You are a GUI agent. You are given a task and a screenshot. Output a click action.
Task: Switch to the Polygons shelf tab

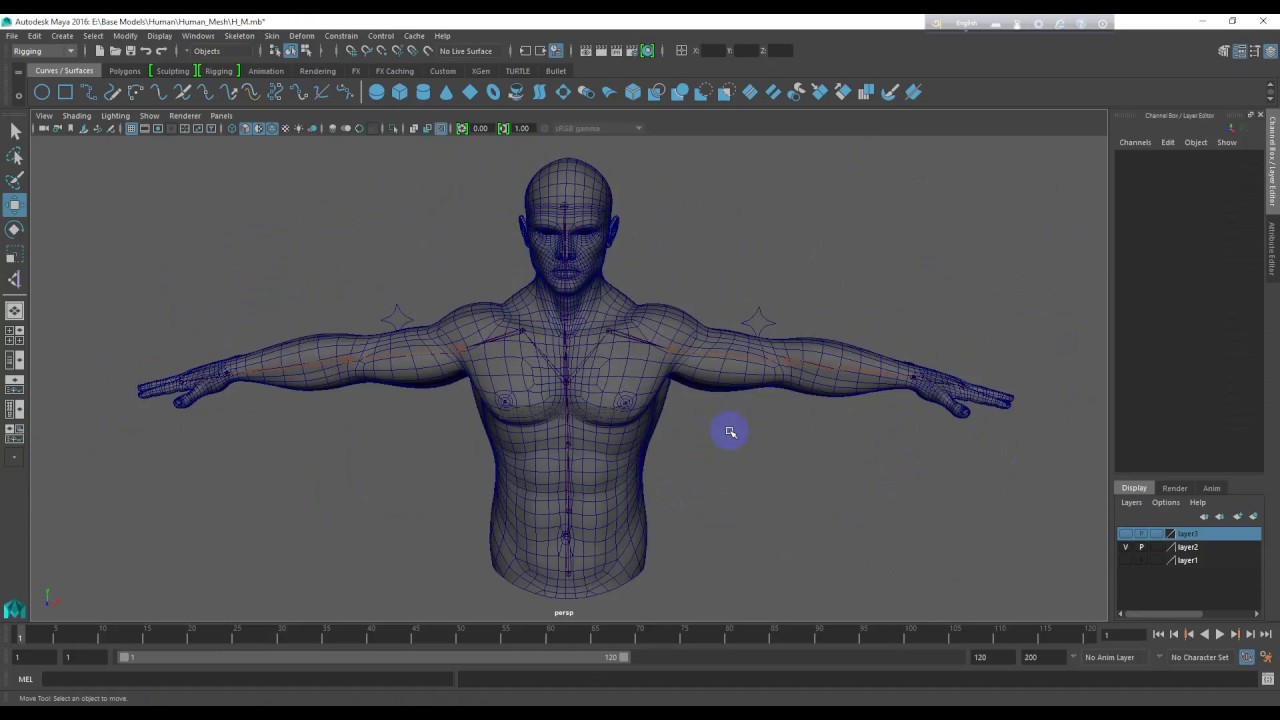[x=125, y=71]
